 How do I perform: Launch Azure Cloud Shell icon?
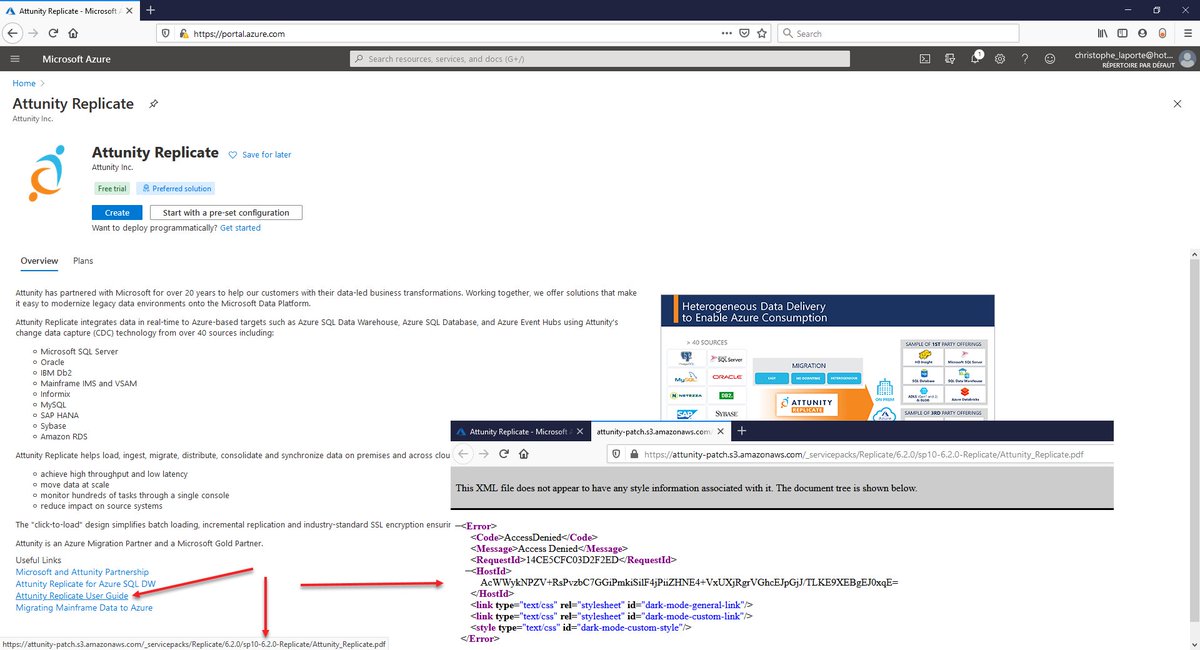click(926, 59)
